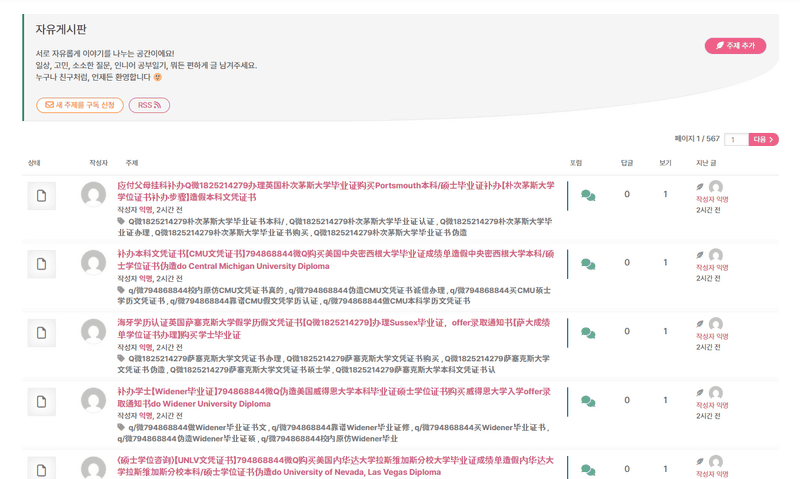Viewport: 800px width, 479px height.
Task: Go to next page with 다음 button
Action: pyautogui.click(x=763, y=139)
